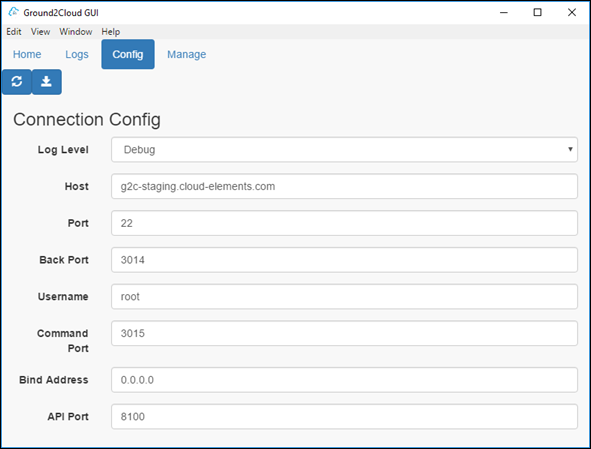Click the refresh config icon button
The height and width of the screenshot is (449, 591).
(x=17, y=82)
